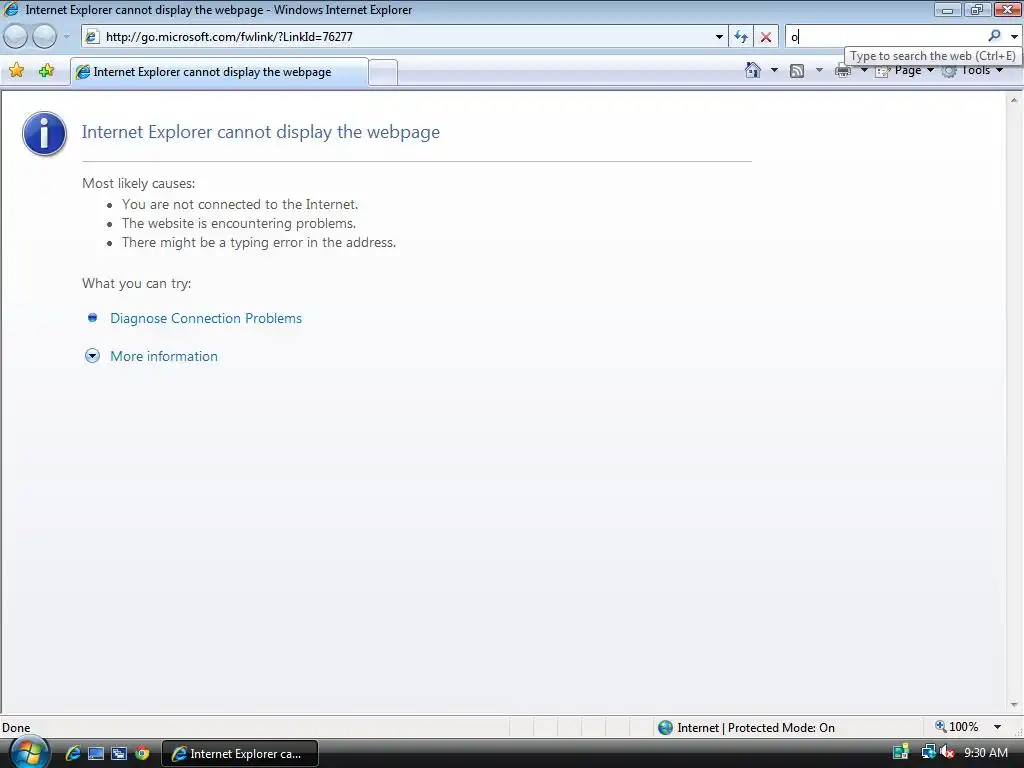Launch Chrome from Quick Launch
The height and width of the screenshot is (768, 1024).
(142, 754)
